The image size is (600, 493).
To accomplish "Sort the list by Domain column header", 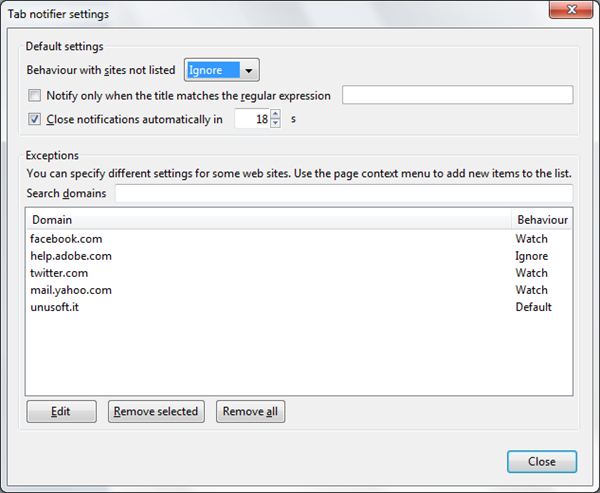I will [x=268, y=219].
